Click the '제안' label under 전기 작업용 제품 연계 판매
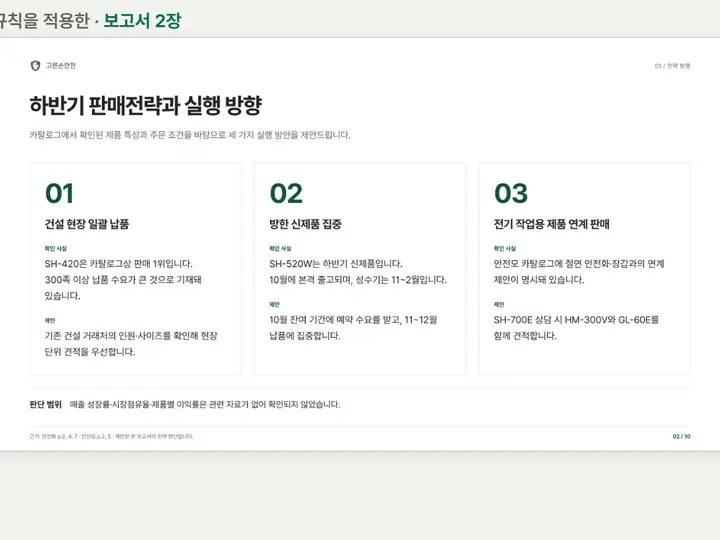This screenshot has width=720, height=540. [499, 304]
